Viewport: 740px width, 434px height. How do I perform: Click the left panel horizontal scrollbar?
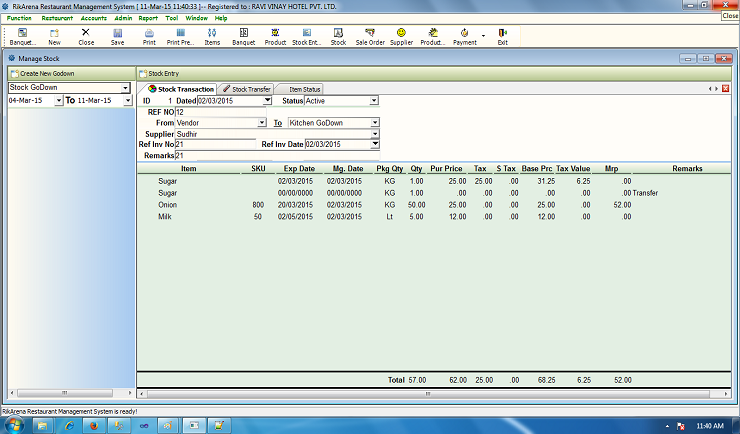[66, 392]
